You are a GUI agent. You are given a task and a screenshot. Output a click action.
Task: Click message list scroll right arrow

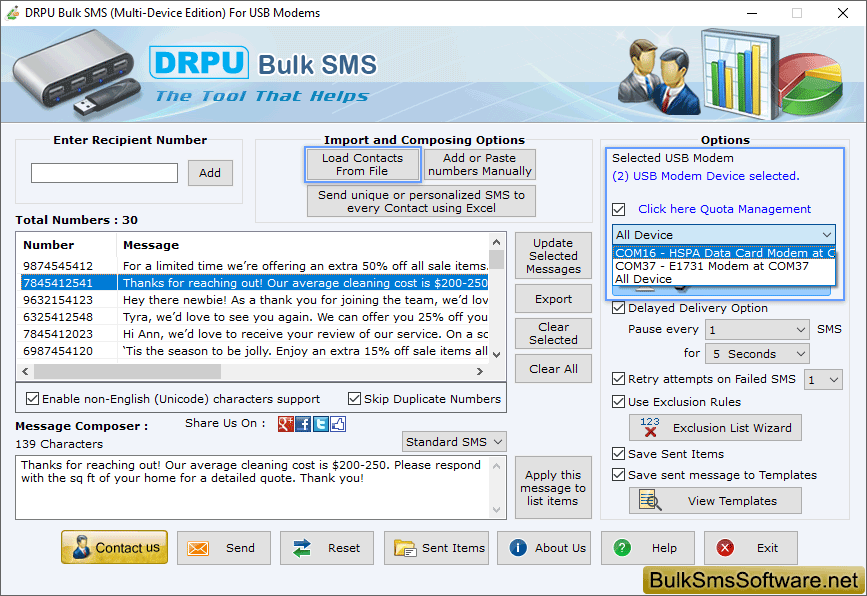coord(479,372)
